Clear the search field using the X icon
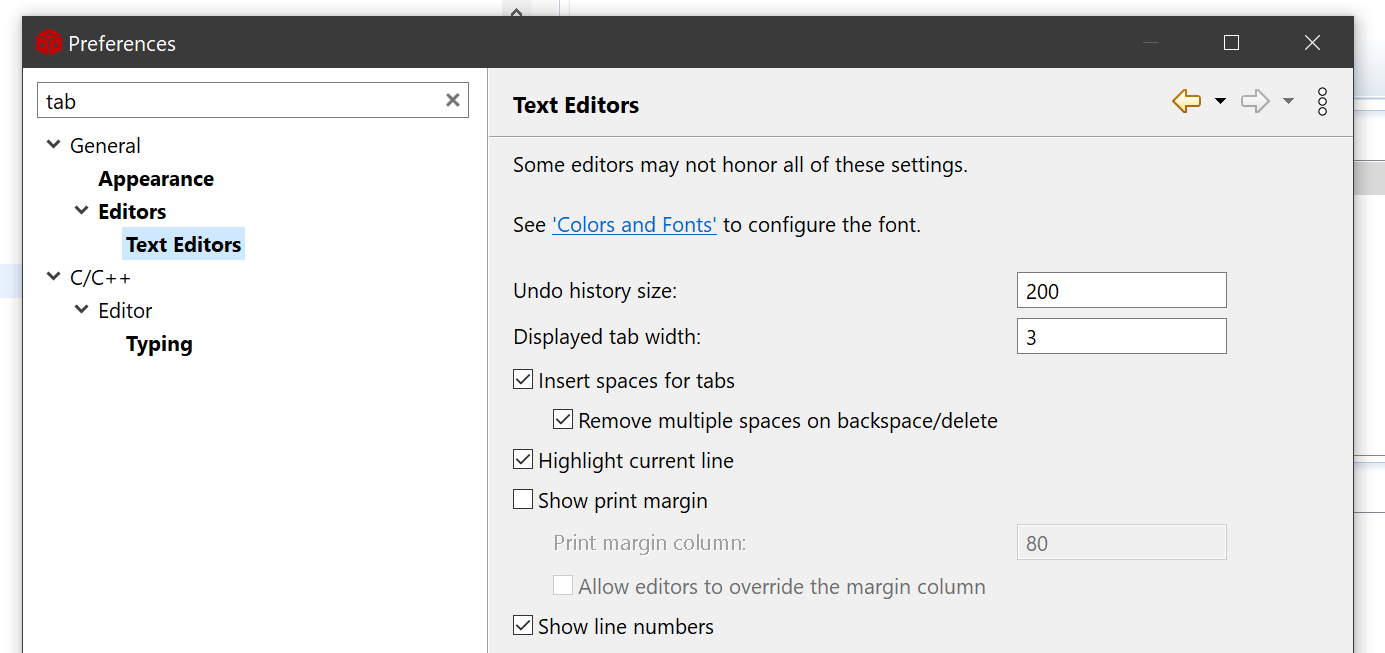 click(x=451, y=100)
